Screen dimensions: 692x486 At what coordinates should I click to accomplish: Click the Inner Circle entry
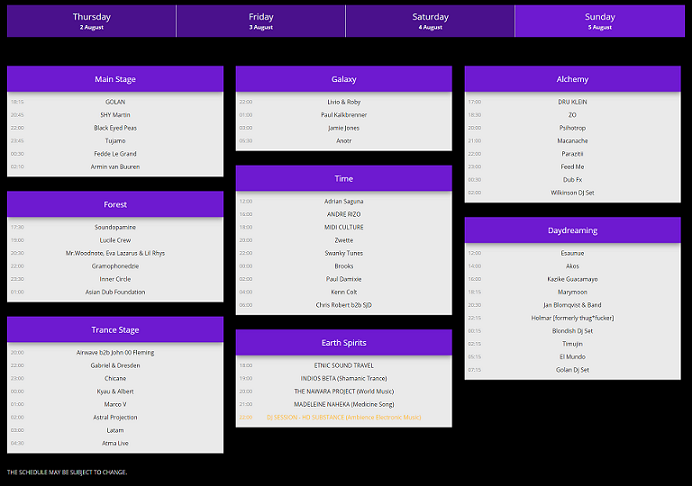click(x=115, y=279)
